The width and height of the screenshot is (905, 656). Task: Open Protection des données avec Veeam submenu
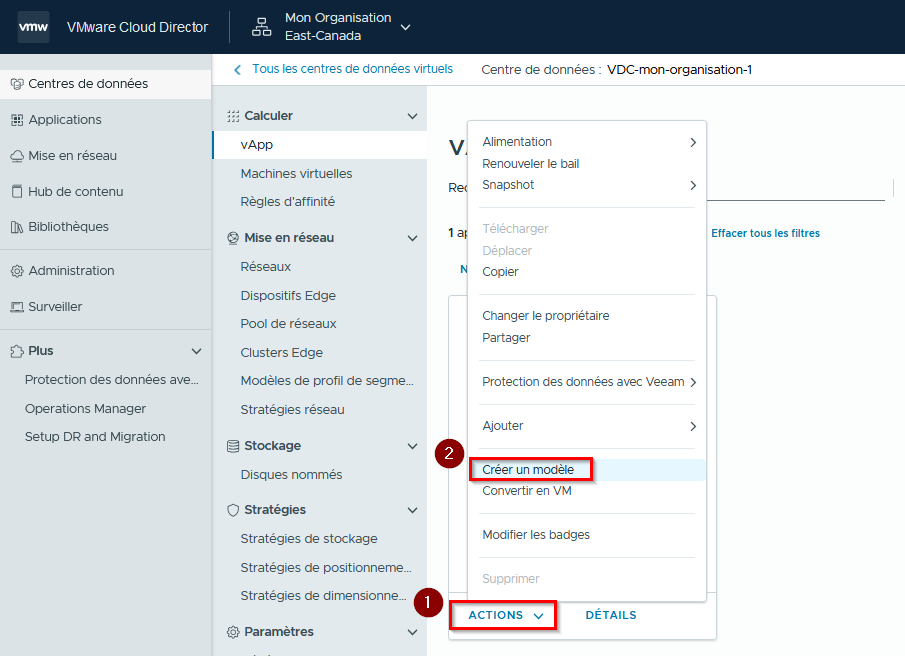pos(587,382)
